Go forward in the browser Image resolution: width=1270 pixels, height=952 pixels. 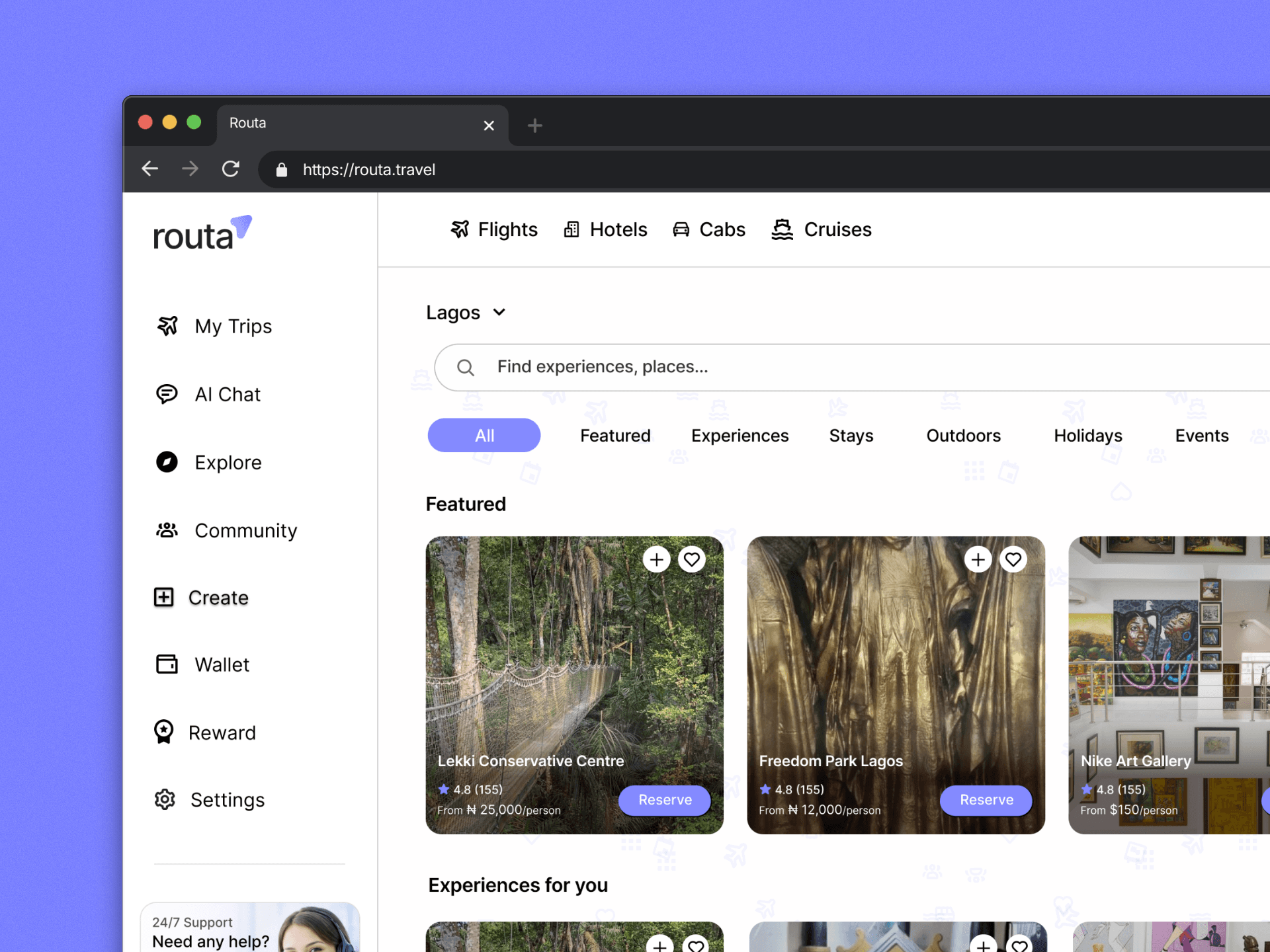pyautogui.click(x=190, y=169)
